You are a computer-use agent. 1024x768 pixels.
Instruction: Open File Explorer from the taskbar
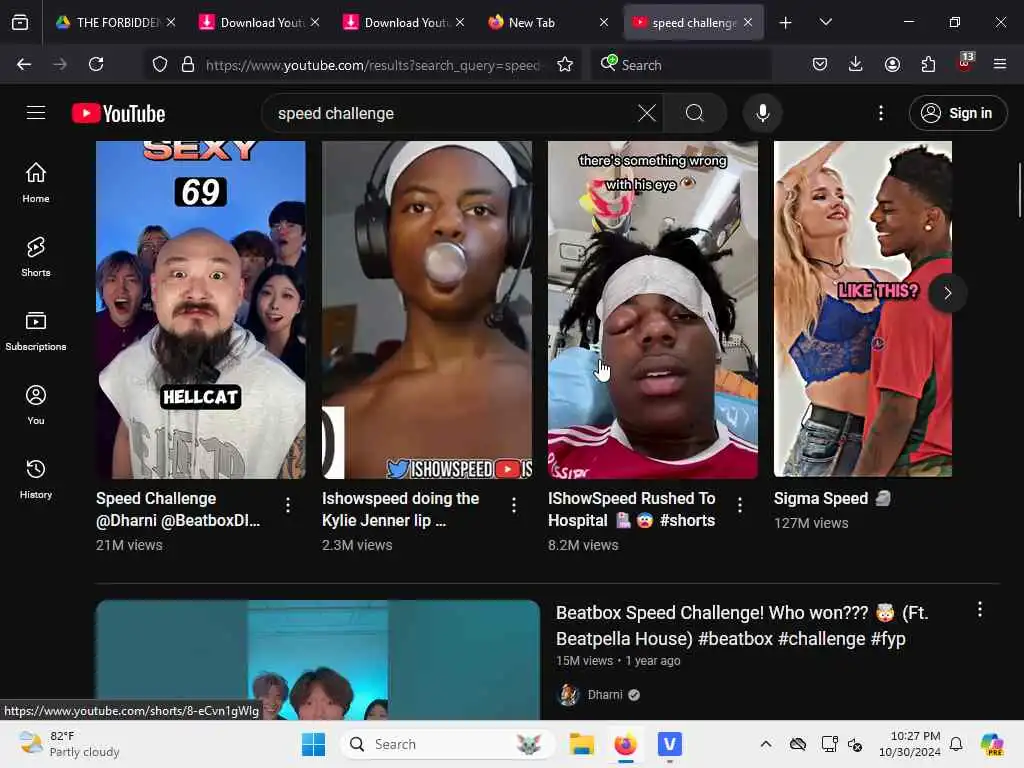tap(581, 744)
